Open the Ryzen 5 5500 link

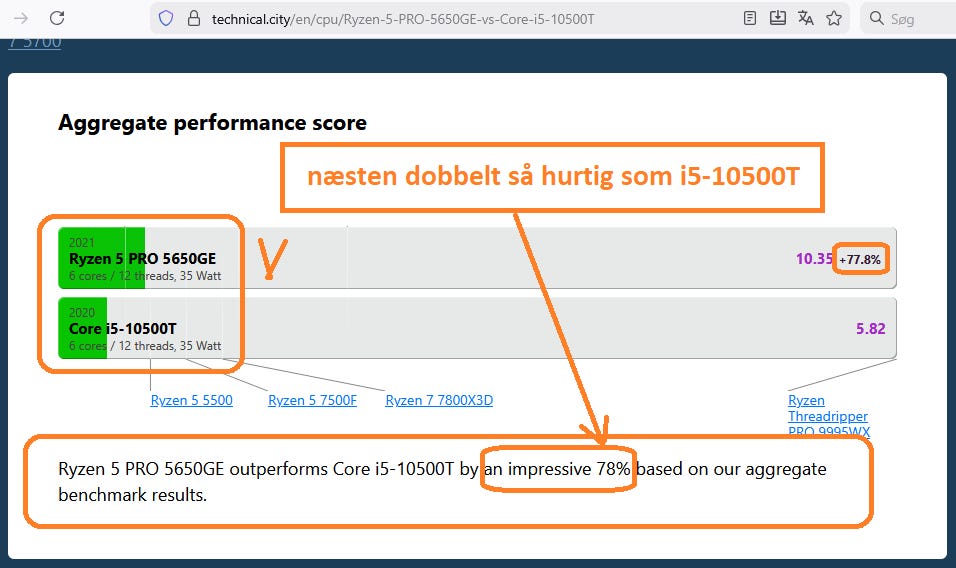click(191, 400)
